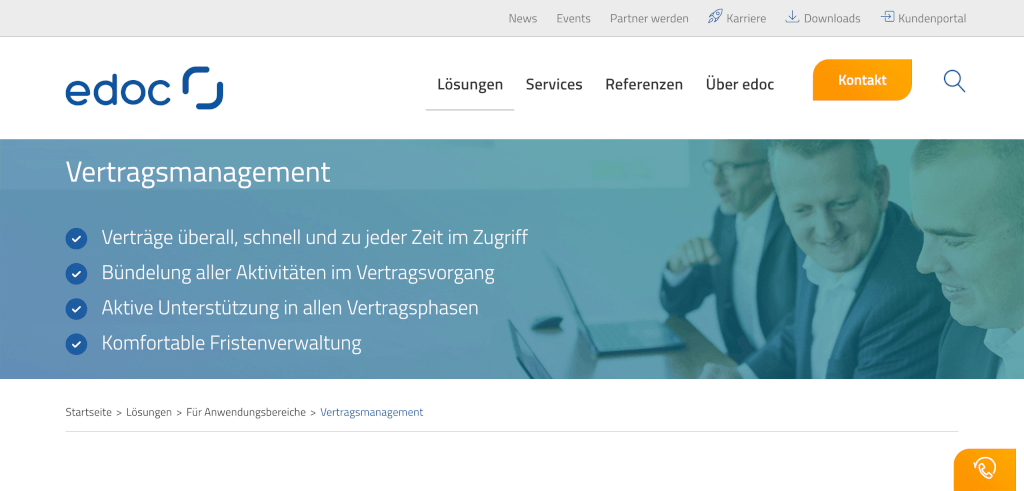Viewport: 1024px width, 491px height.
Task: Open the Events link
Action: [x=573, y=18]
